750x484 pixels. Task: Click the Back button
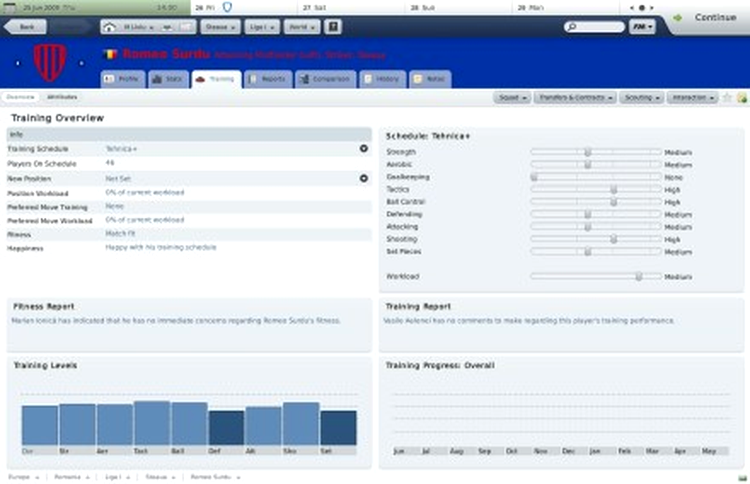(25, 27)
